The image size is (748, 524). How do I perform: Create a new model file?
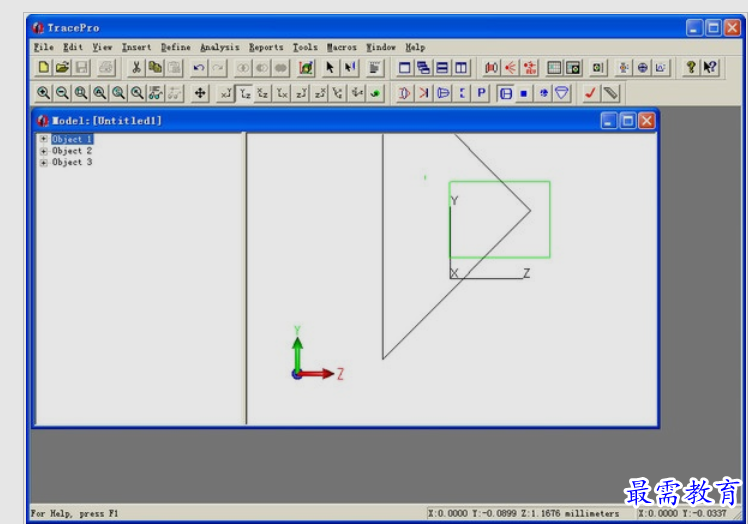coord(43,68)
